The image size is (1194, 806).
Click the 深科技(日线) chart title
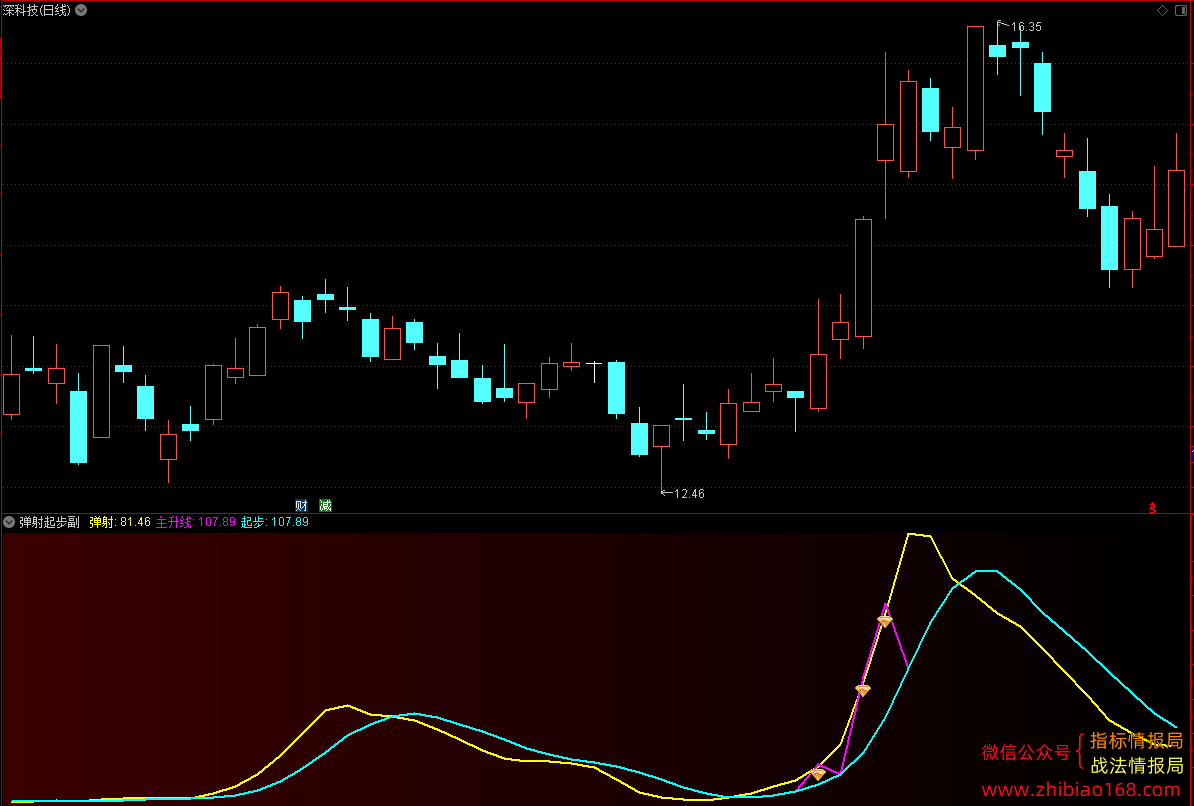pos(37,11)
